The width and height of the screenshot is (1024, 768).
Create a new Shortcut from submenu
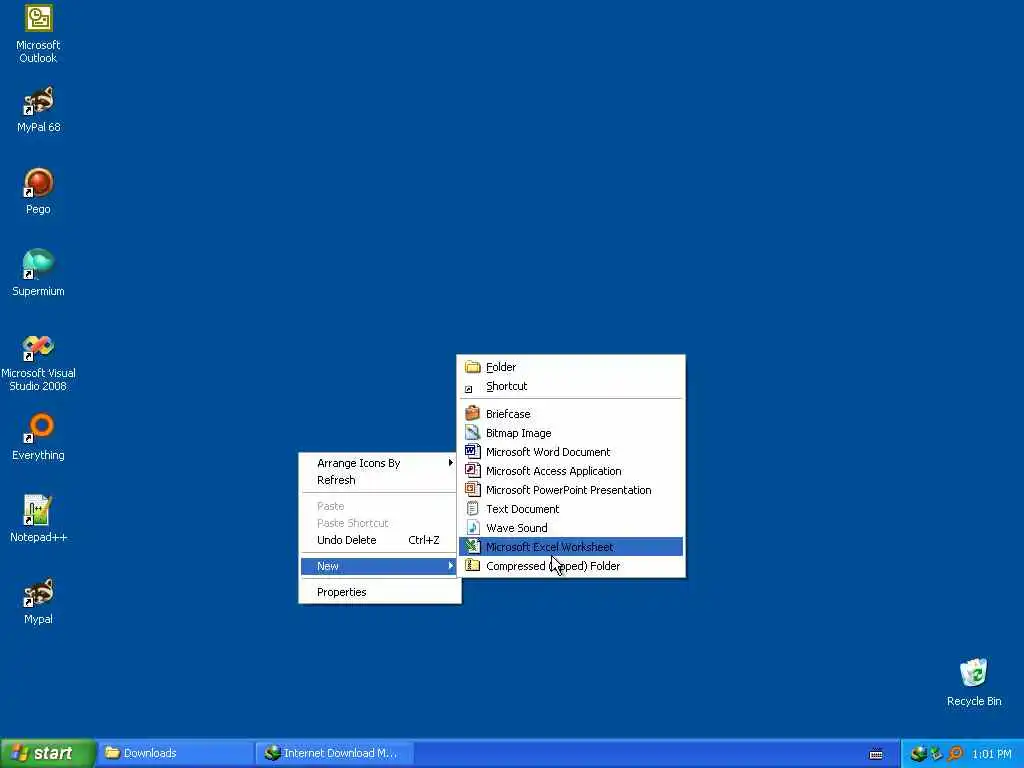point(571,386)
